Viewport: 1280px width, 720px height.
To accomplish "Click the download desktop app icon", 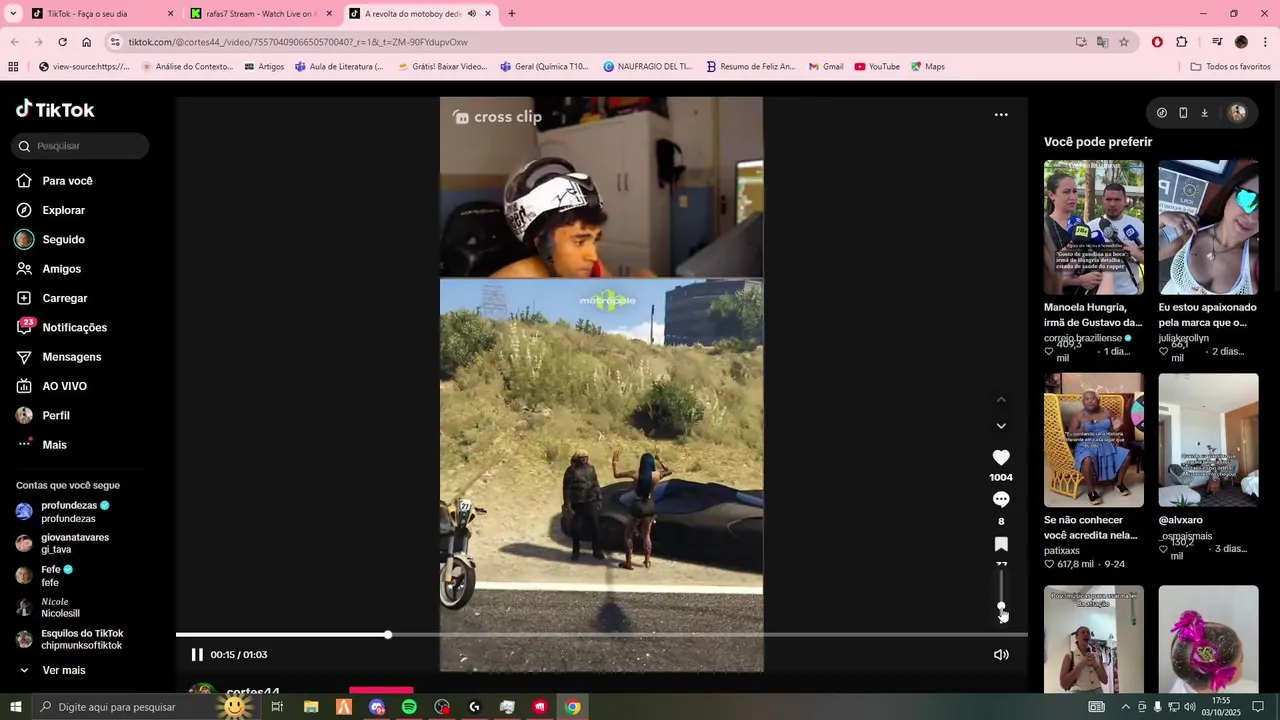I will point(1204,113).
